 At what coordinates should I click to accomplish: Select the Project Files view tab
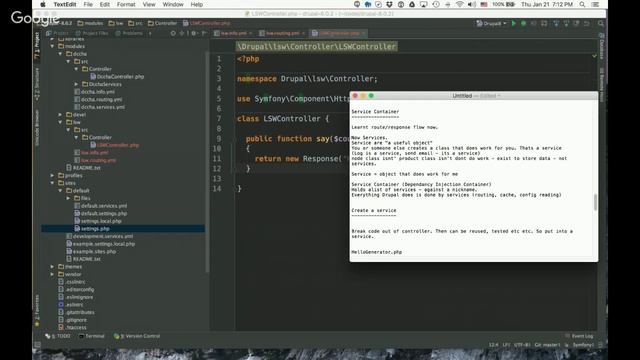(92, 33)
